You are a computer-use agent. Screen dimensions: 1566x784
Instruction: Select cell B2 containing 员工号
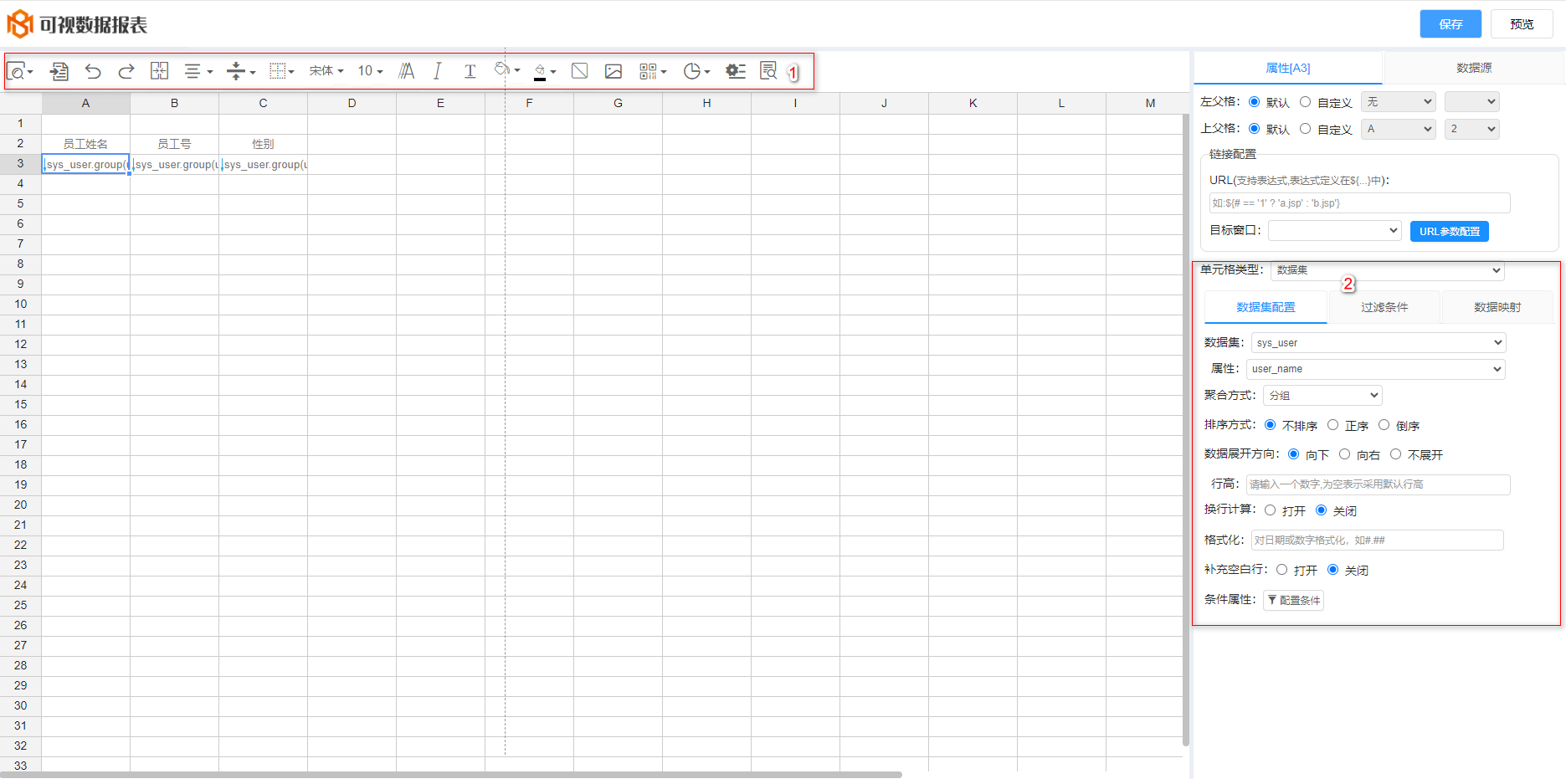pyautogui.click(x=174, y=144)
